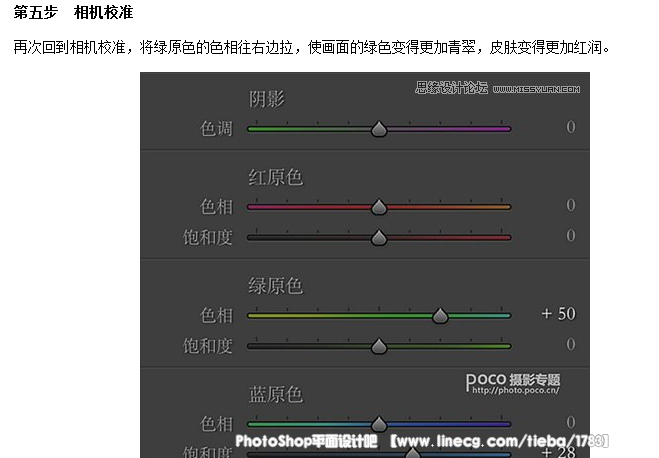Image resolution: width=659 pixels, height=458 pixels.
Task: Click the 饱和度 label under 红原色
Action: [x=208, y=237]
